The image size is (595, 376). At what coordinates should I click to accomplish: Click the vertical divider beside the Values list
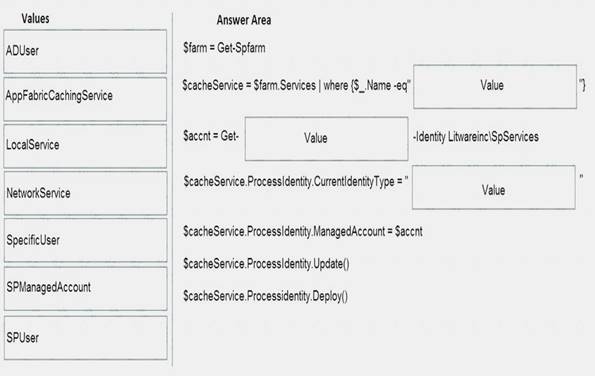[173, 190]
